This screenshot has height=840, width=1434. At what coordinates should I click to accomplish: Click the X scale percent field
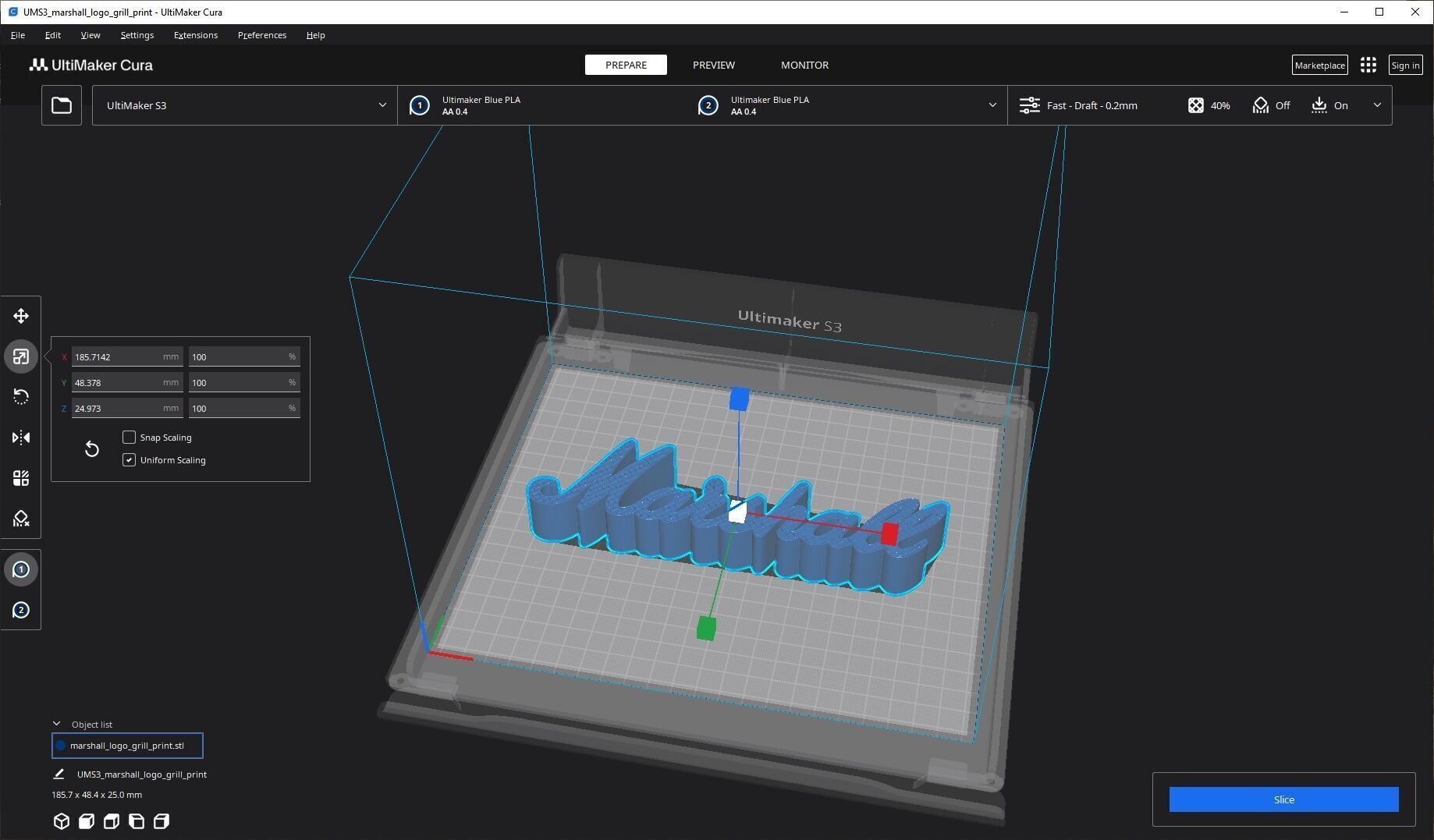(x=244, y=356)
